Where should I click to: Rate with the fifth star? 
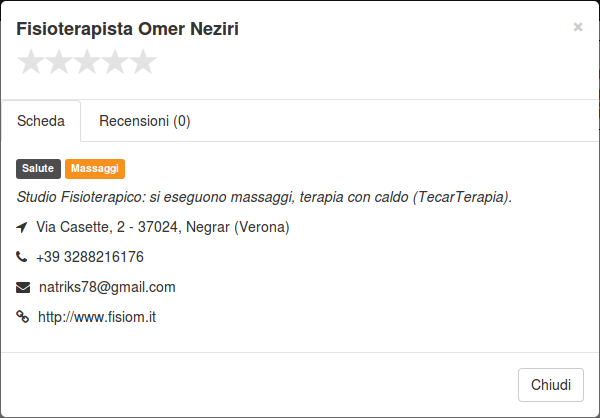(143, 62)
